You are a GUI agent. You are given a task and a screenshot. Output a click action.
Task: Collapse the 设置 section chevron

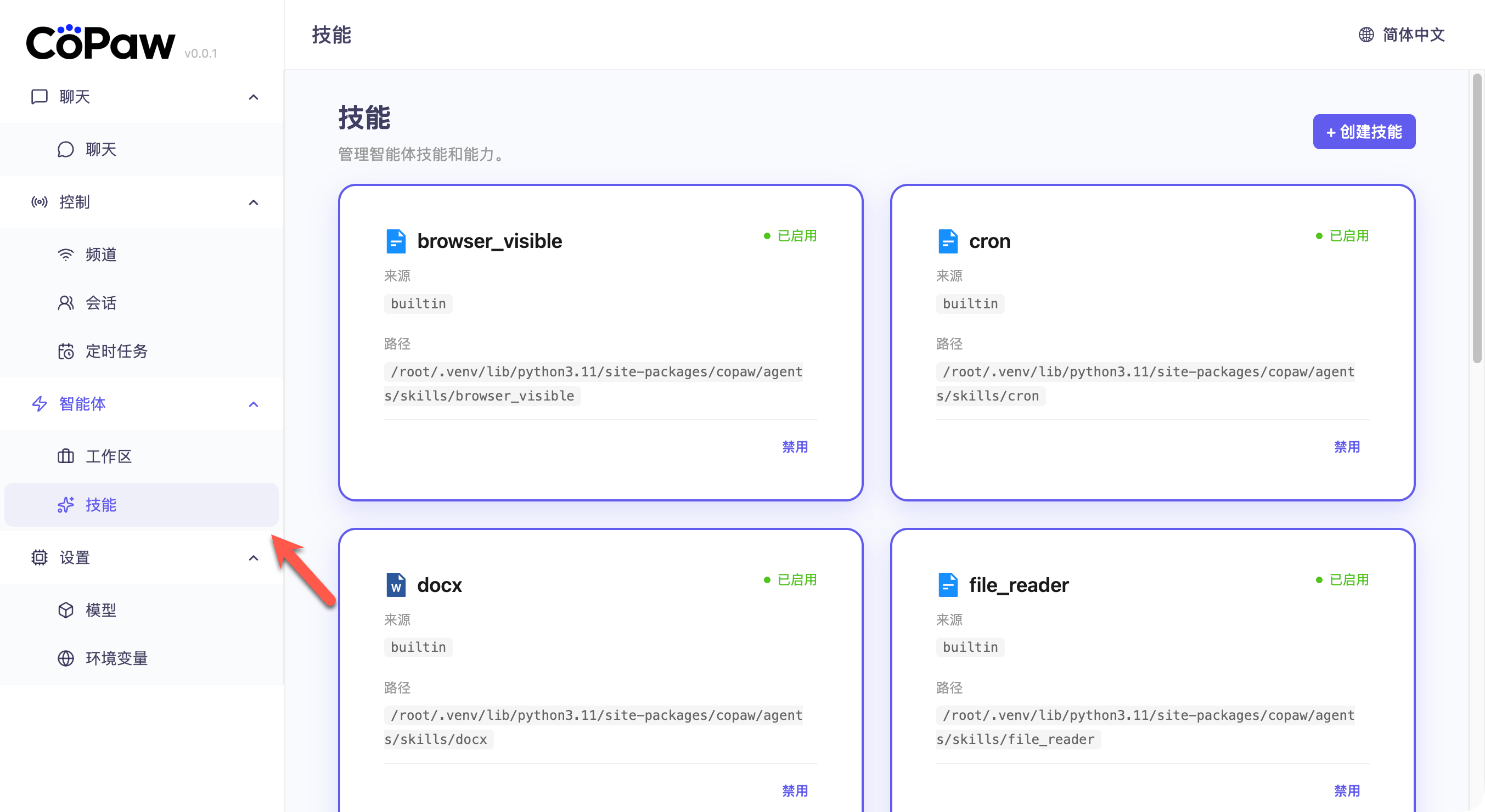click(x=253, y=558)
